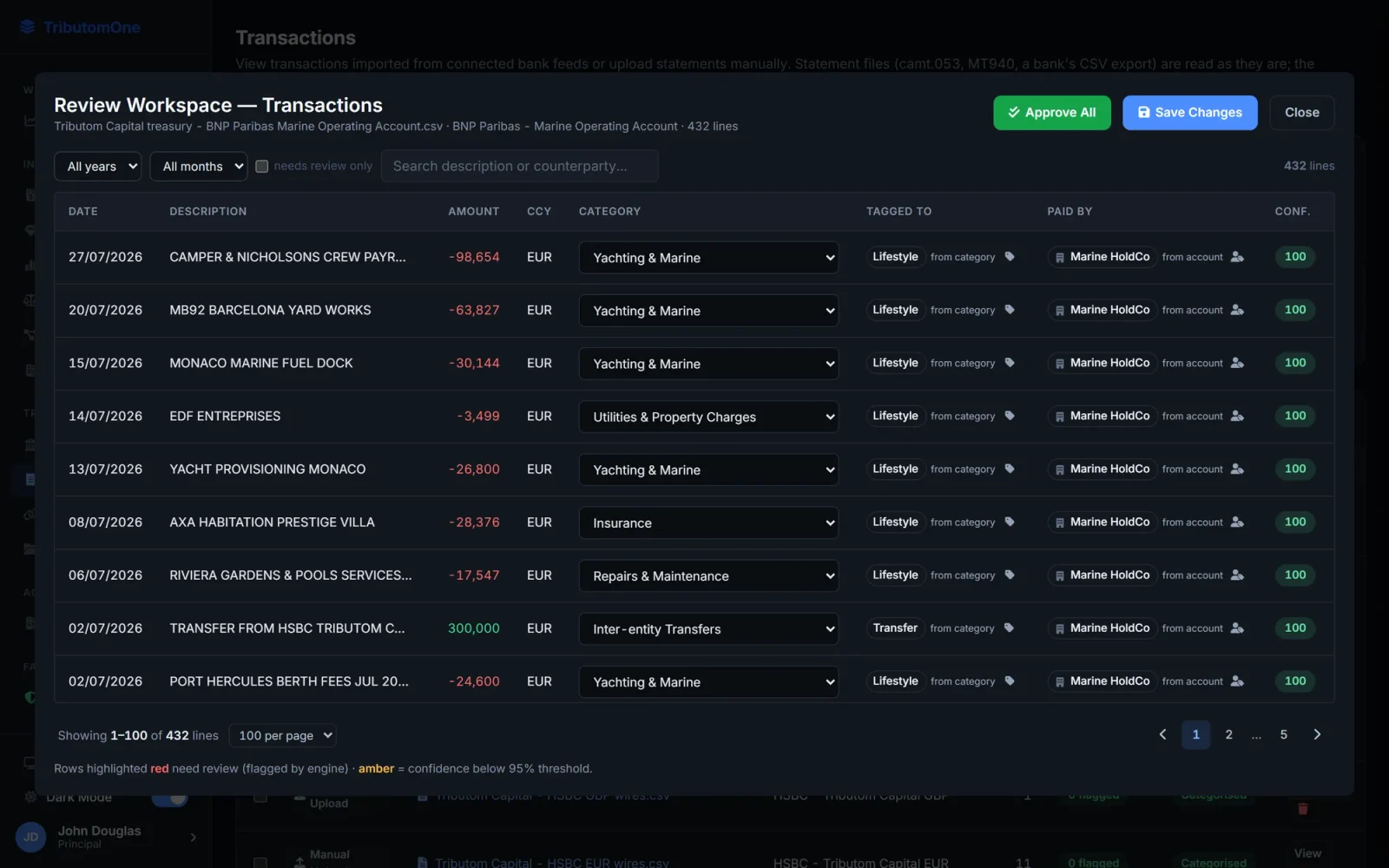Open Inter-entity Transfers category dropdown
The height and width of the screenshot is (868, 1389).
click(708, 628)
